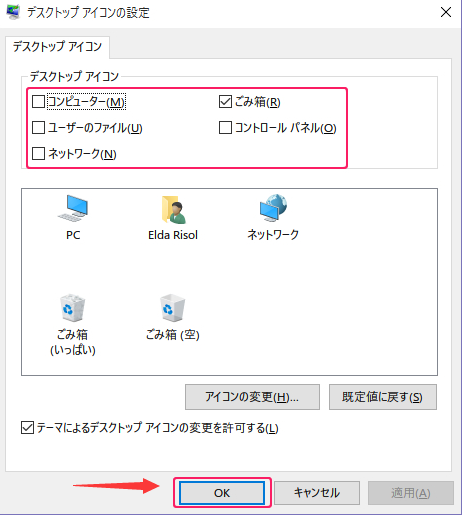
Task: Tick the ユーザーのファイル(U) checkbox
Action: point(38,128)
